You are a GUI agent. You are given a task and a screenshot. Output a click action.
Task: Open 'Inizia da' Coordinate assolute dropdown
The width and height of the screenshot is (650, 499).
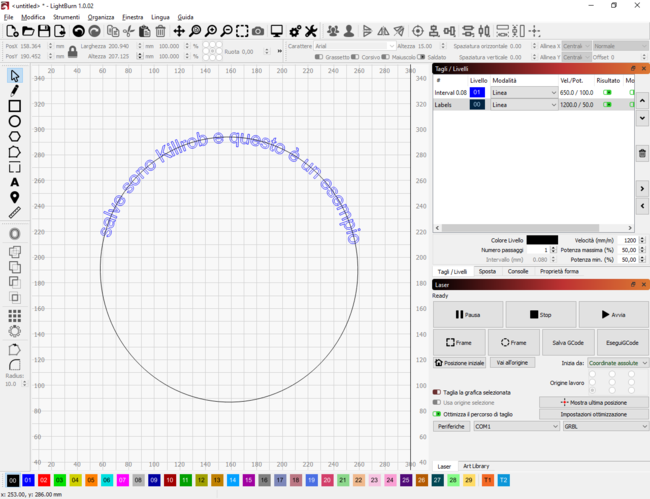coord(617,362)
